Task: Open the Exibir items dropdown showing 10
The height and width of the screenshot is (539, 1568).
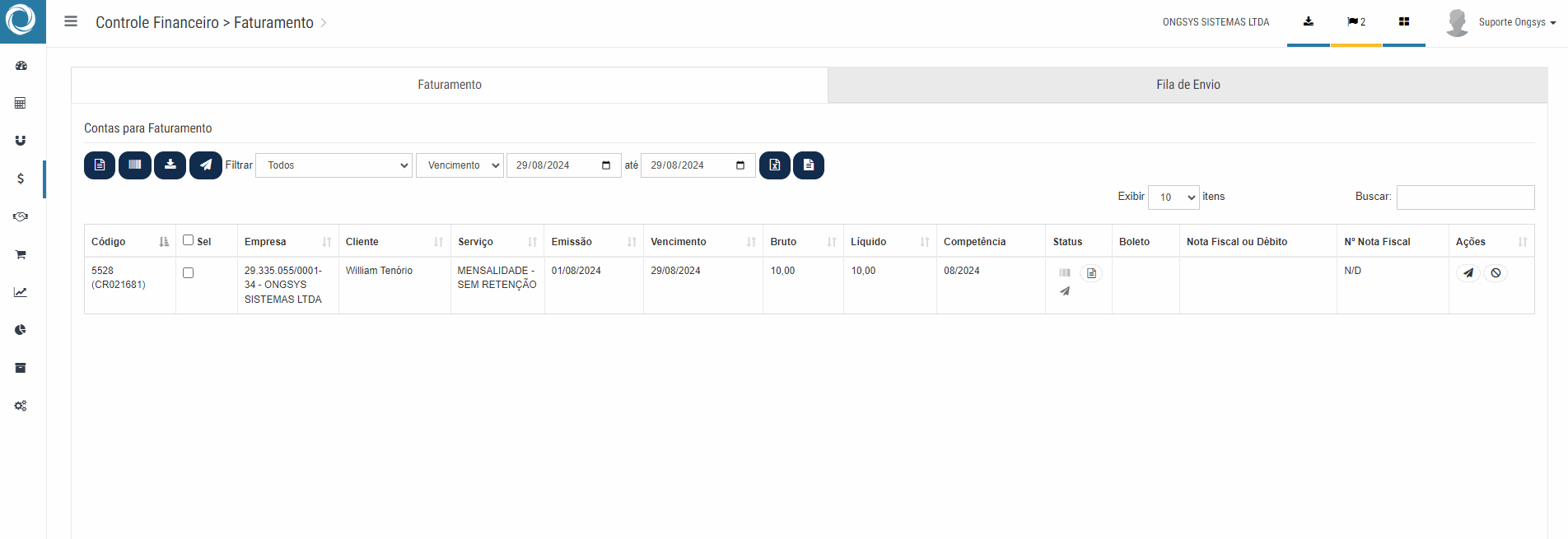Action: [x=1174, y=197]
